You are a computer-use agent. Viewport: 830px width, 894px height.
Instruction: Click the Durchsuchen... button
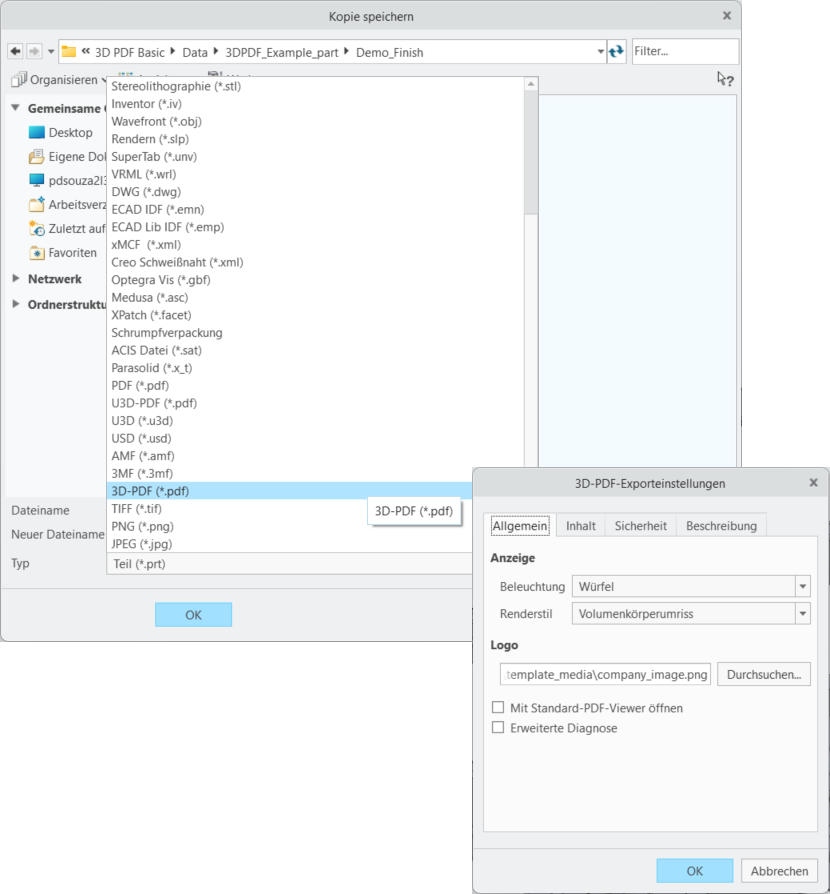tap(764, 674)
